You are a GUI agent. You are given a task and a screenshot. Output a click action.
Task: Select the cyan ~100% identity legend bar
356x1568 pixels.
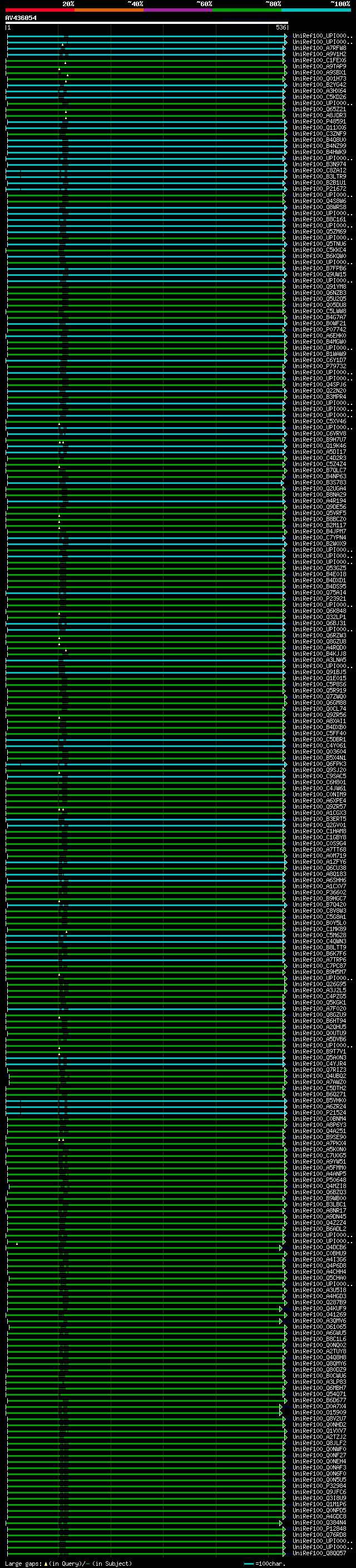[x=316, y=10]
